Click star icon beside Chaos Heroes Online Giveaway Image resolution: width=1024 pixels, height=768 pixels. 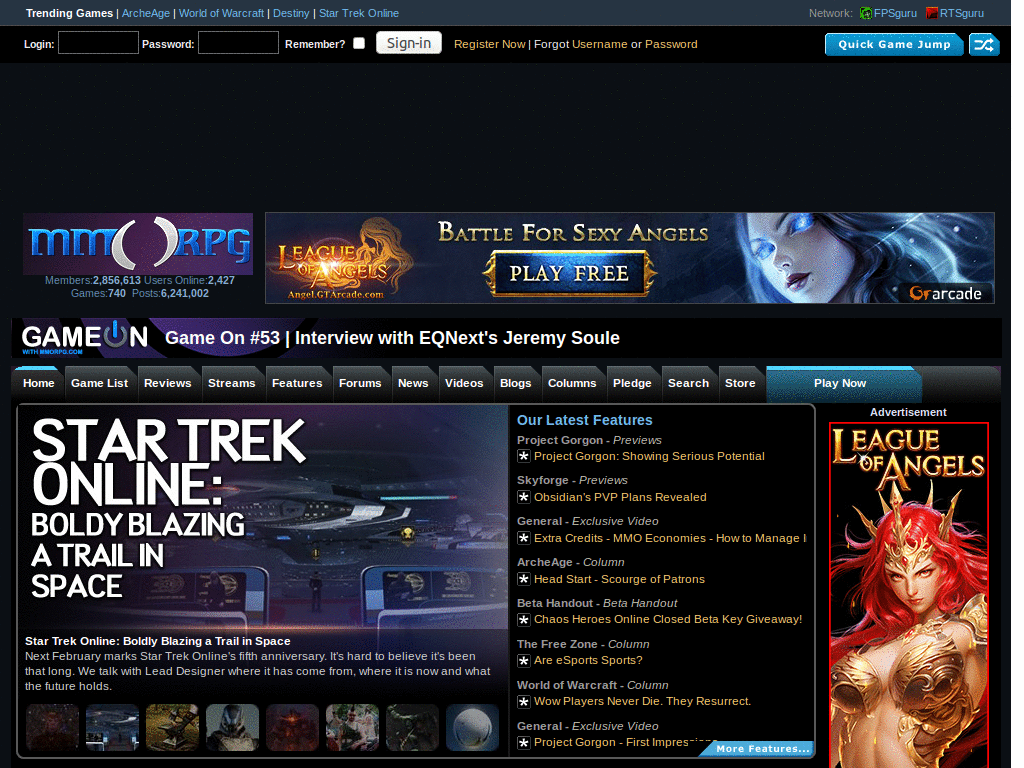point(524,620)
